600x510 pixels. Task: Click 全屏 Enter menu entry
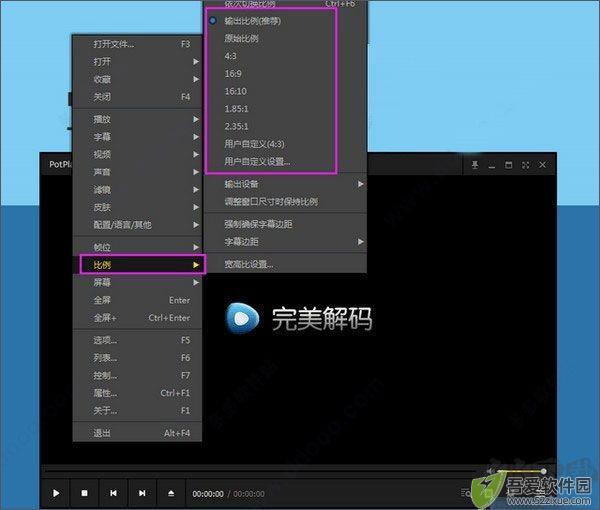point(137,300)
